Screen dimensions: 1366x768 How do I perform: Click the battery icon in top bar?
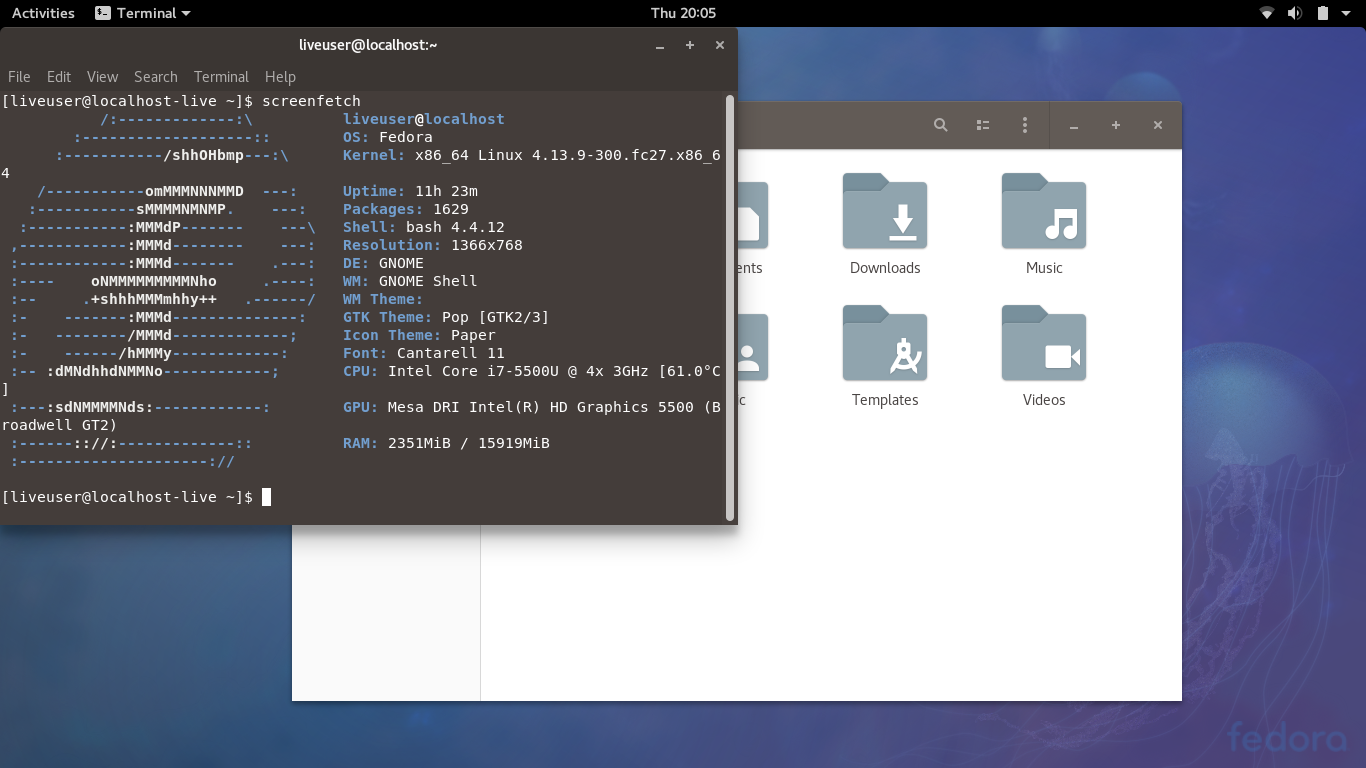(x=1322, y=13)
